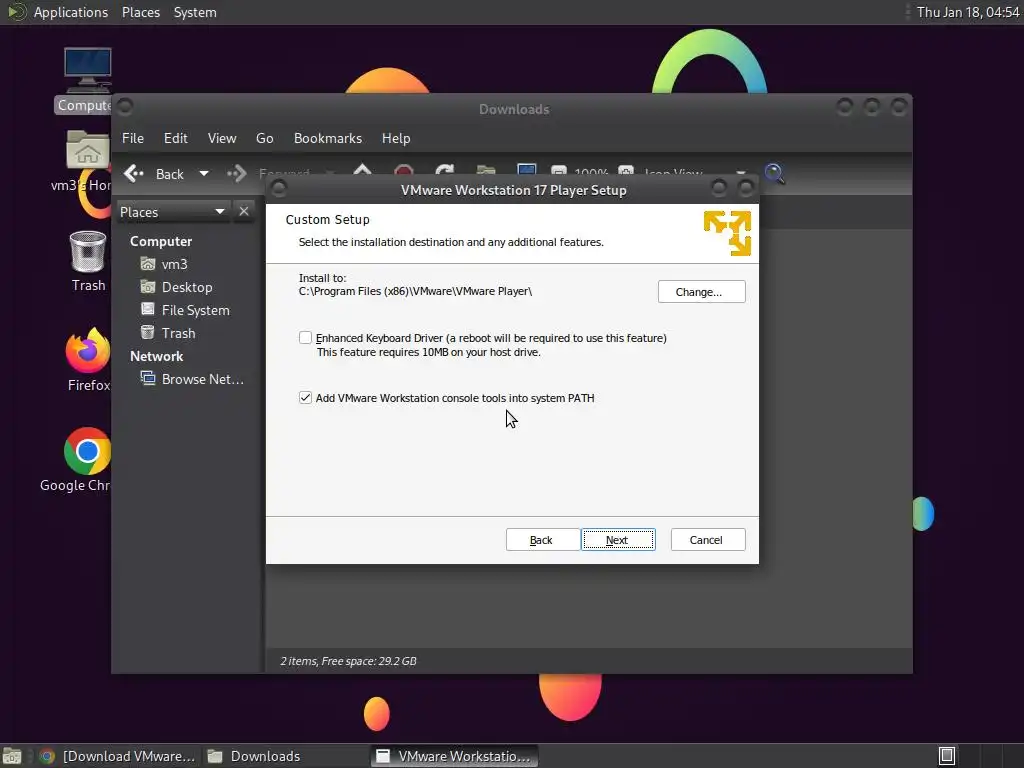The image size is (1024, 768).
Task: Click the Computer desktop icon
Action: tap(88, 71)
